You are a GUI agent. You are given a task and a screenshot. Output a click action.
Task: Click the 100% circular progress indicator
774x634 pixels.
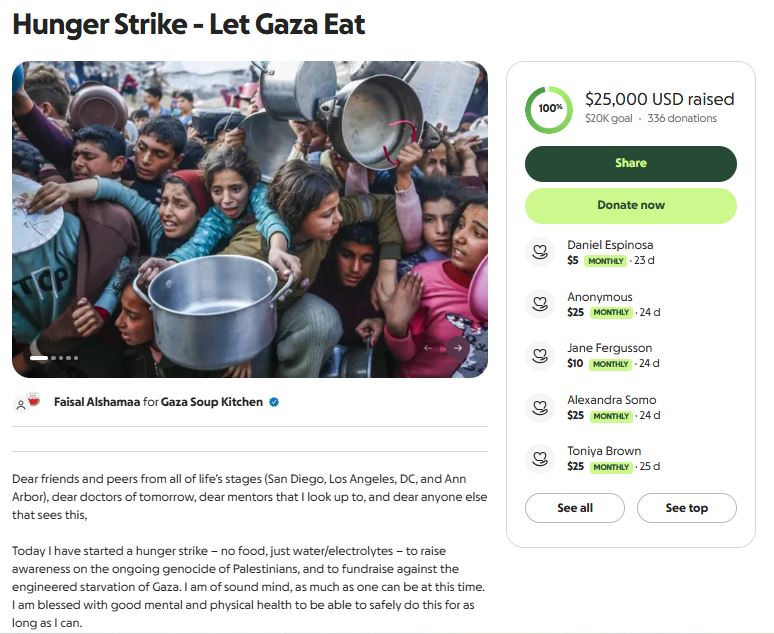(549, 108)
